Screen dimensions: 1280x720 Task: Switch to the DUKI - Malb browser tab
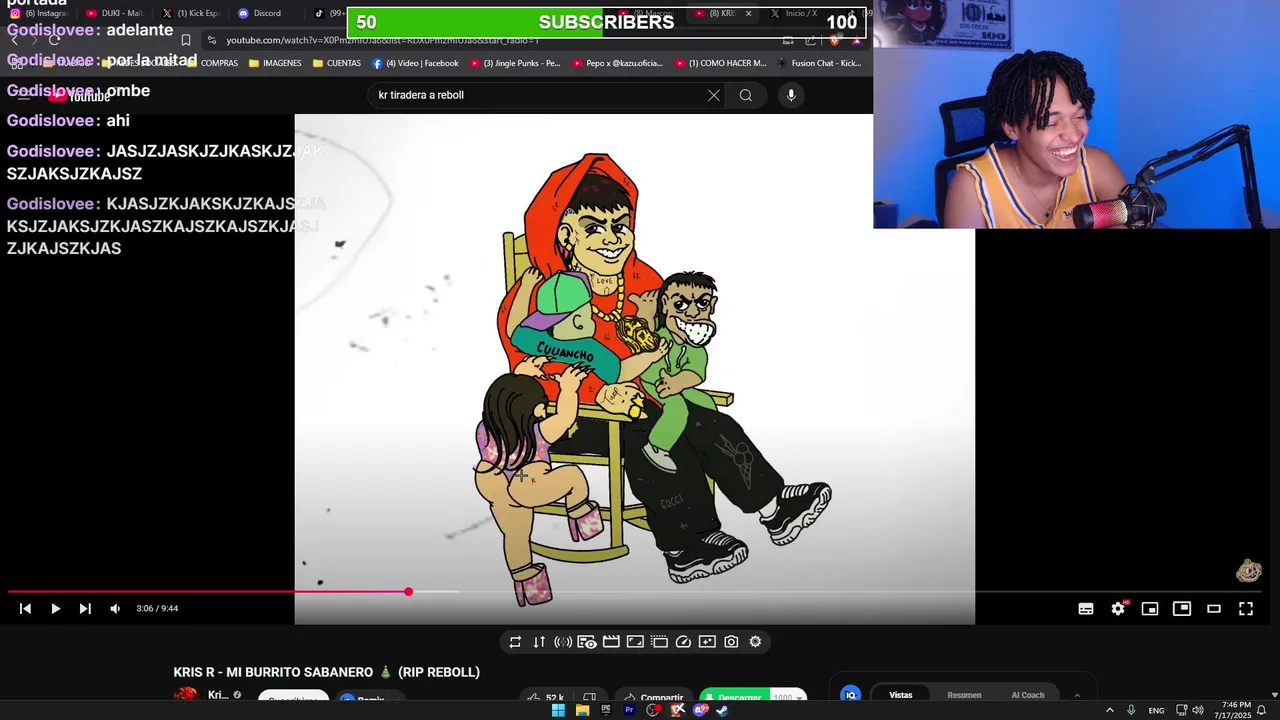[115, 13]
